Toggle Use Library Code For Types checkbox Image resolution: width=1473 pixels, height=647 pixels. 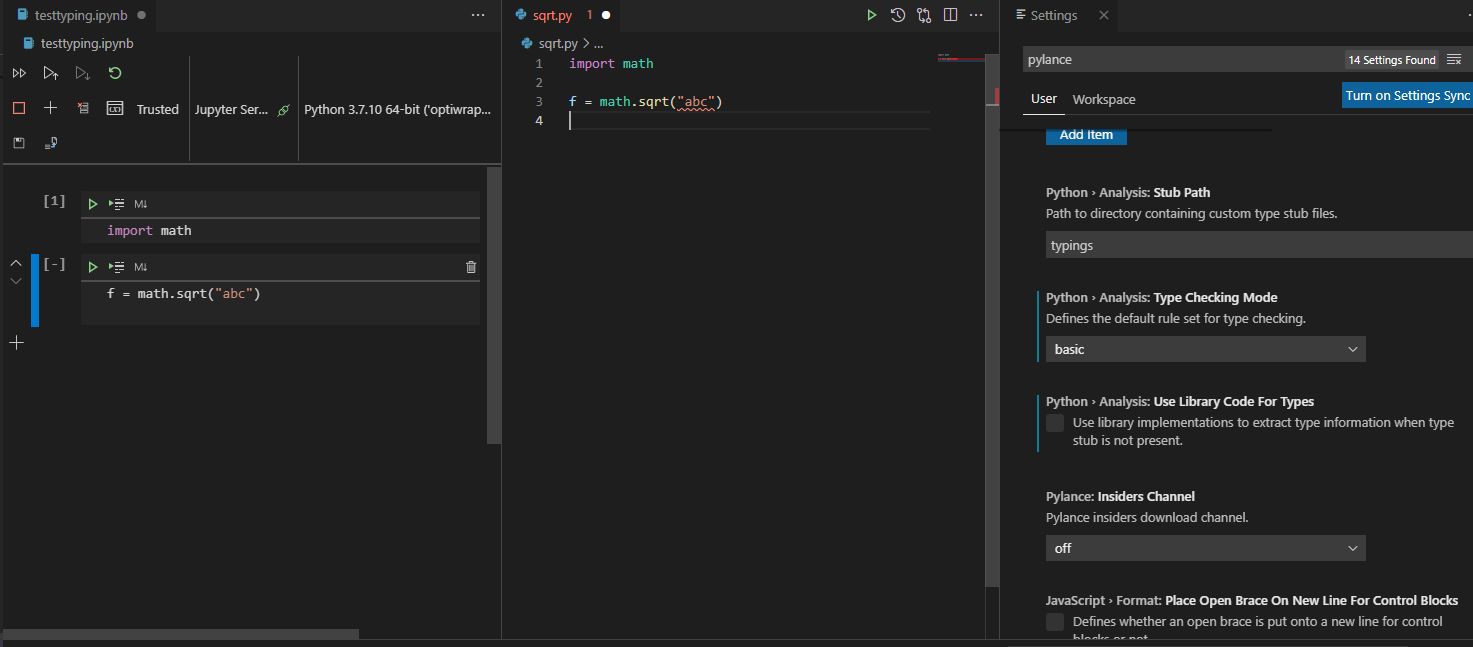point(1055,423)
